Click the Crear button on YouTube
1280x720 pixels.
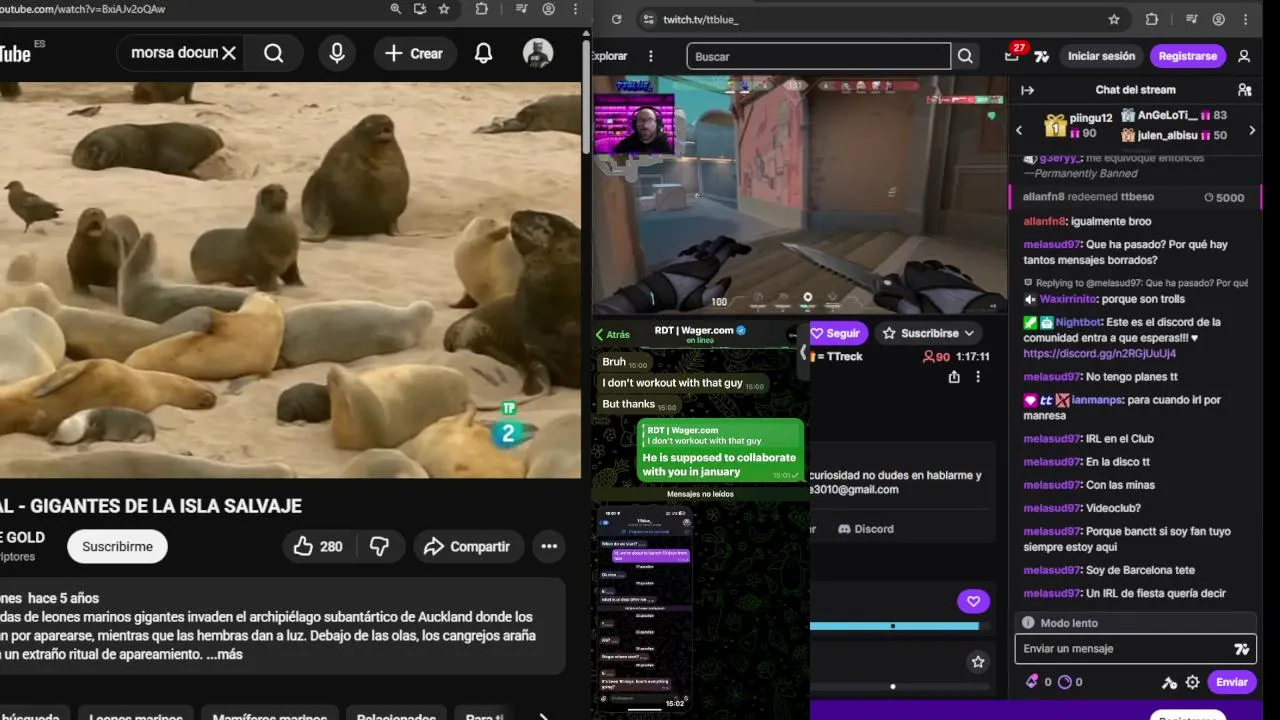pyautogui.click(x=415, y=53)
